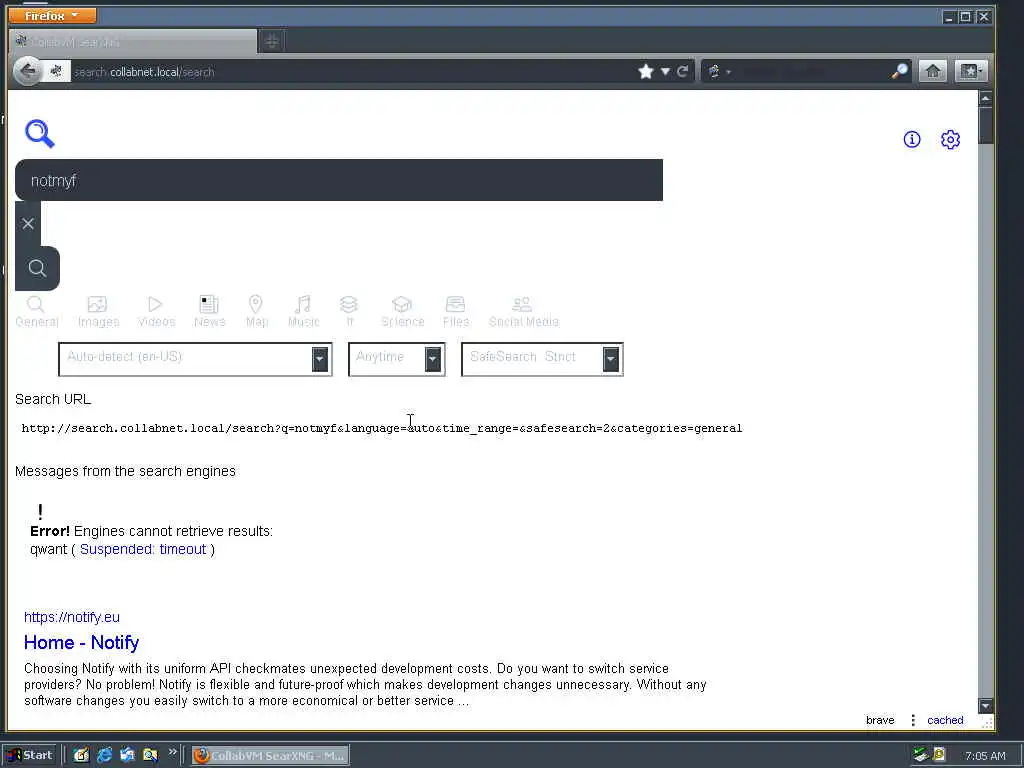Open the SafeSearch Strict dropdown
This screenshot has width=1024, height=768.
tap(542, 359)
